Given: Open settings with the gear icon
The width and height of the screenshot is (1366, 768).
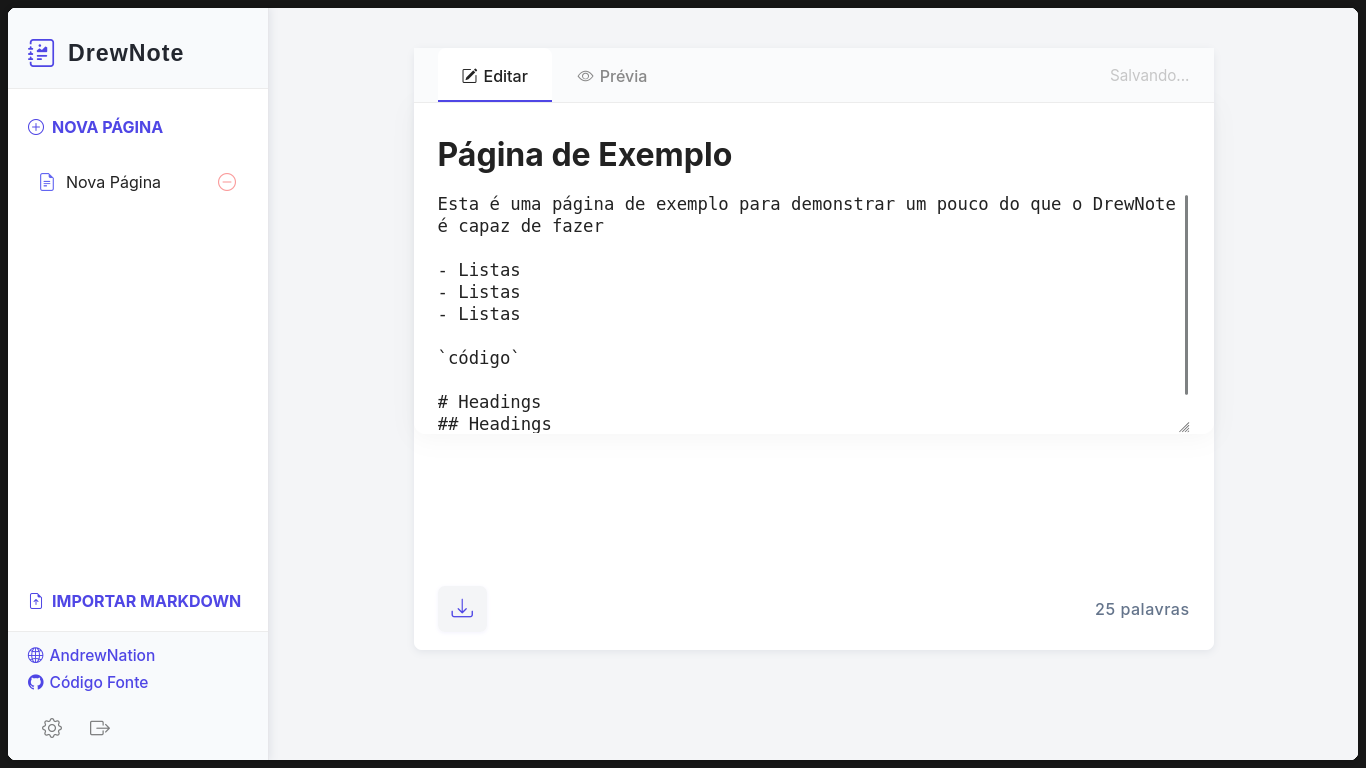Looking at the screenshot, I should tap(52, 728).
